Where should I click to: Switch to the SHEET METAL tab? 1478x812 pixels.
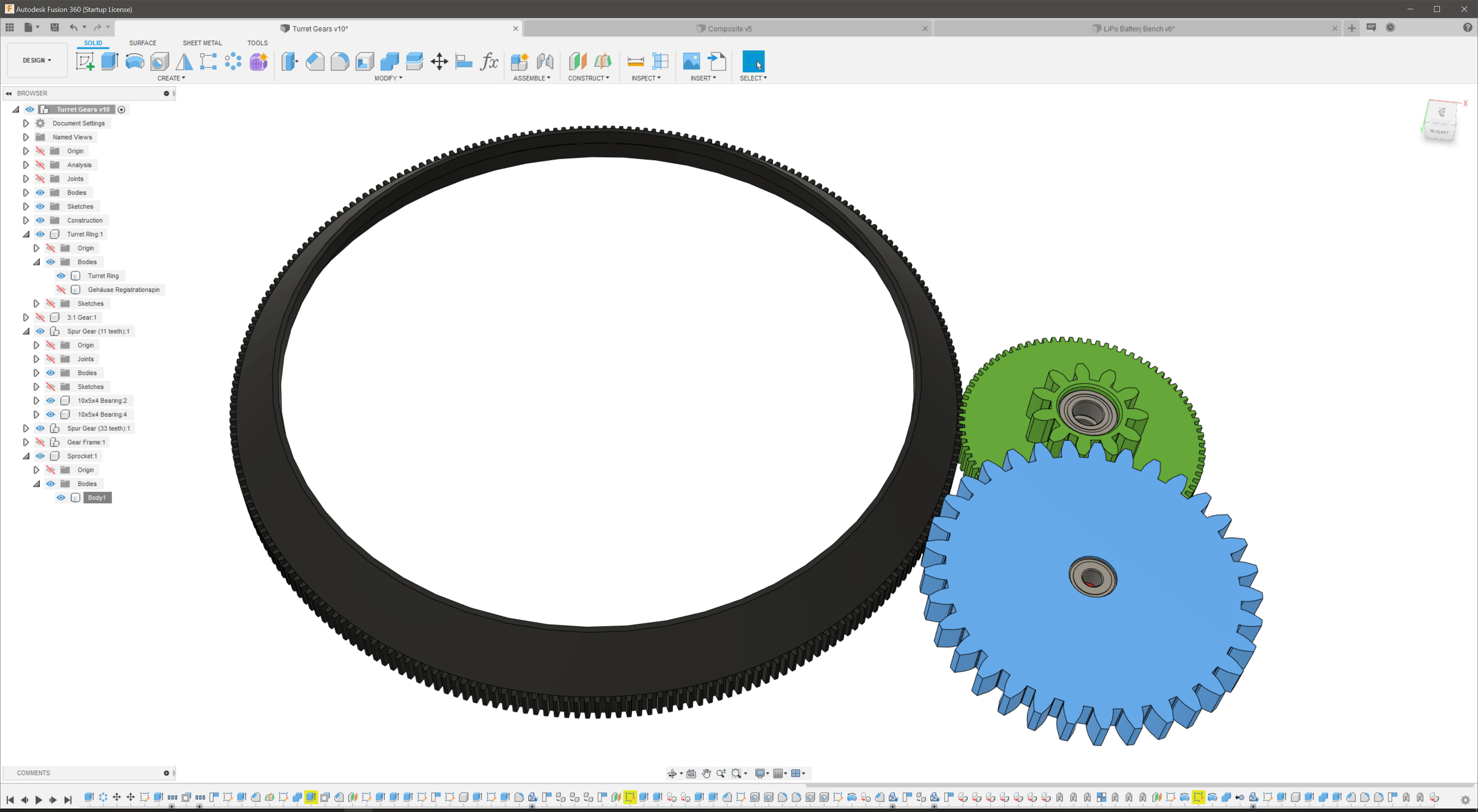(x=202, y=42)
